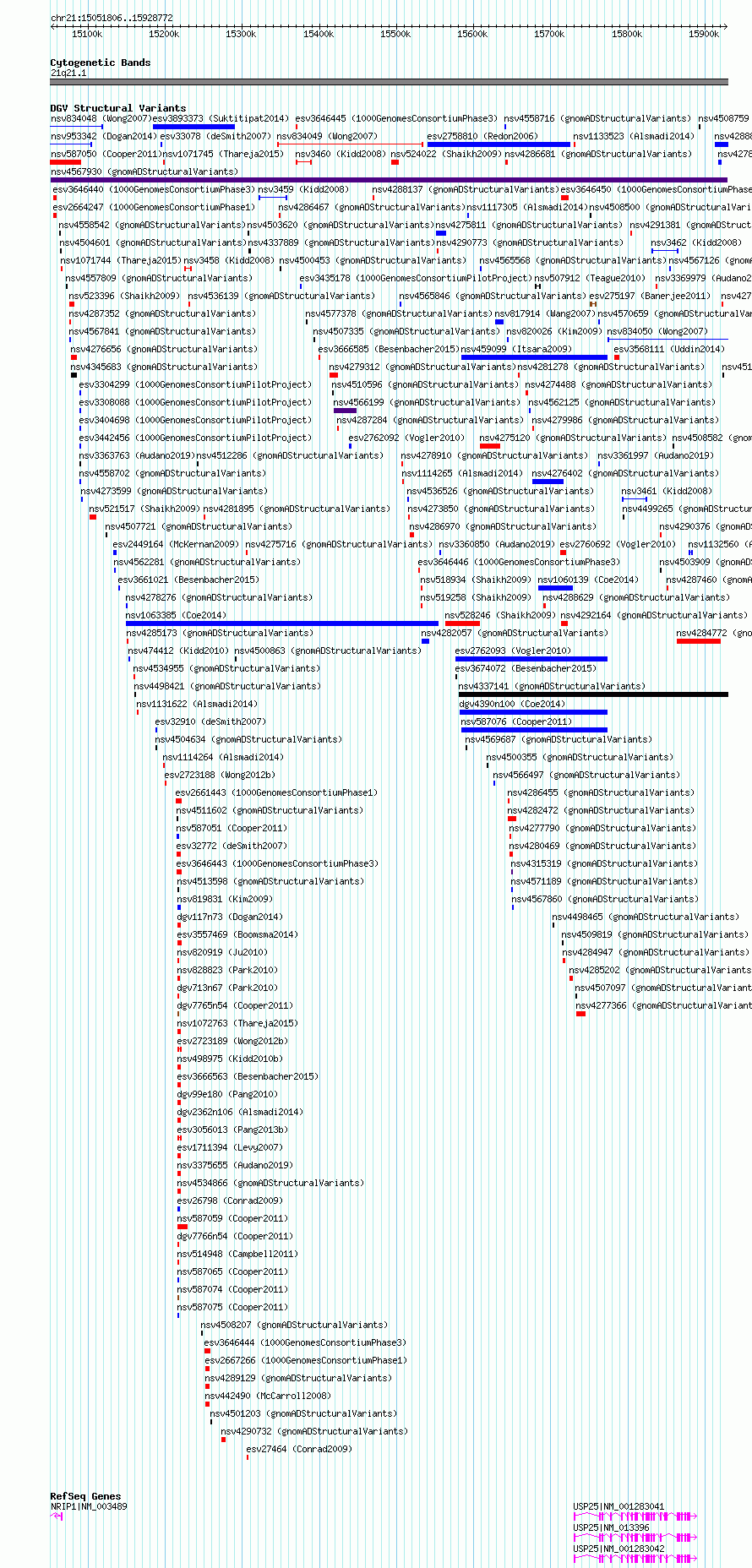Select the nsv4567930 long purple variant bar
Image resolution: width=752 pixels, height=1568 pixels.
click(x=389, y=180)
